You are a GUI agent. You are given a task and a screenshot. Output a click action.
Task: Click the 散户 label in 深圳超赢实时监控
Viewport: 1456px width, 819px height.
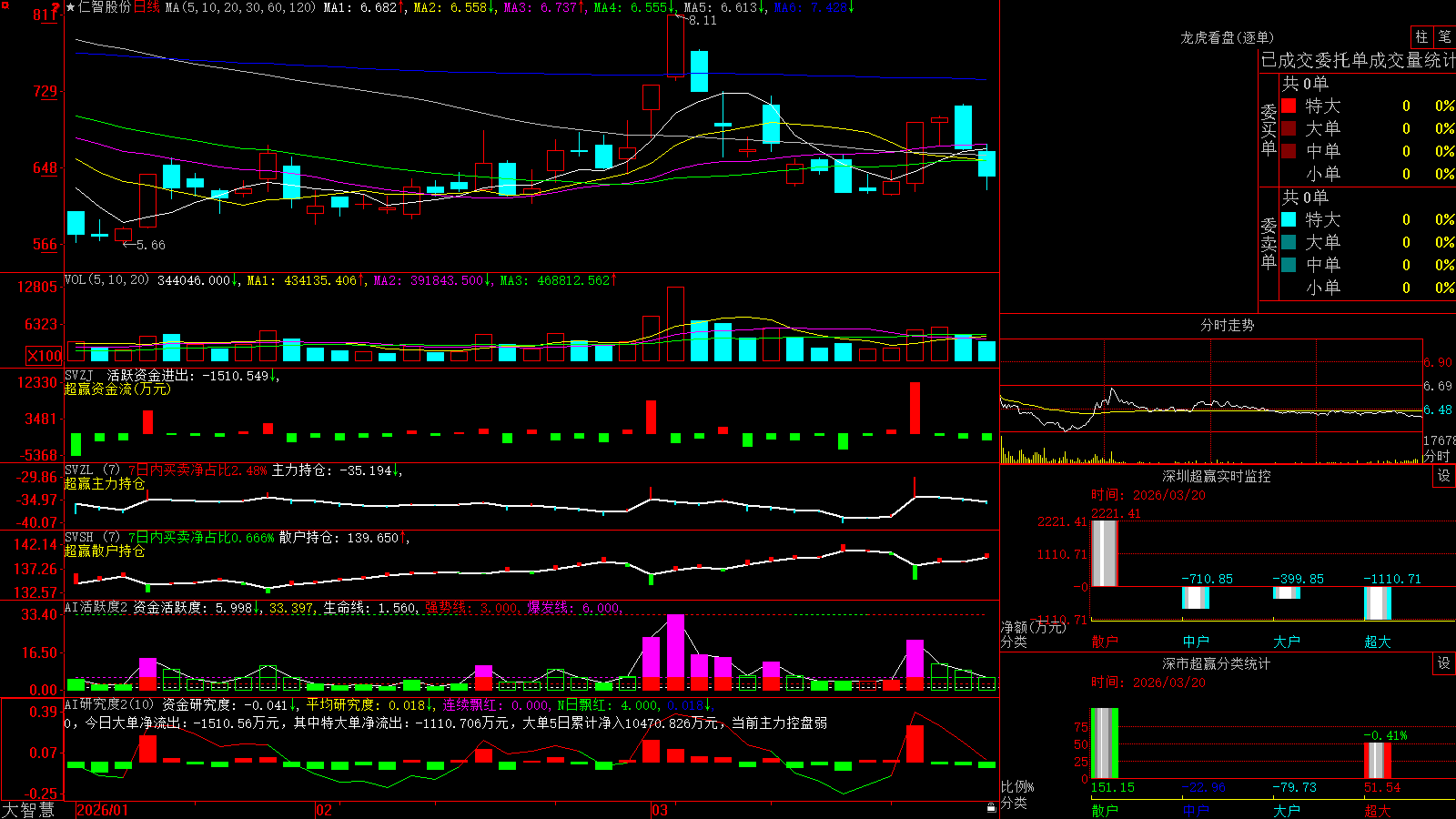[x=1105, y=642]
